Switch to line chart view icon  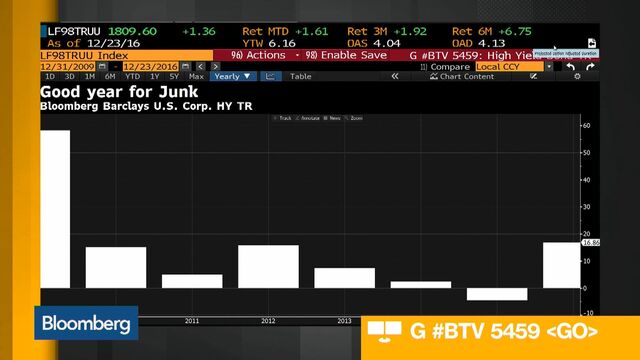[270, 76]
